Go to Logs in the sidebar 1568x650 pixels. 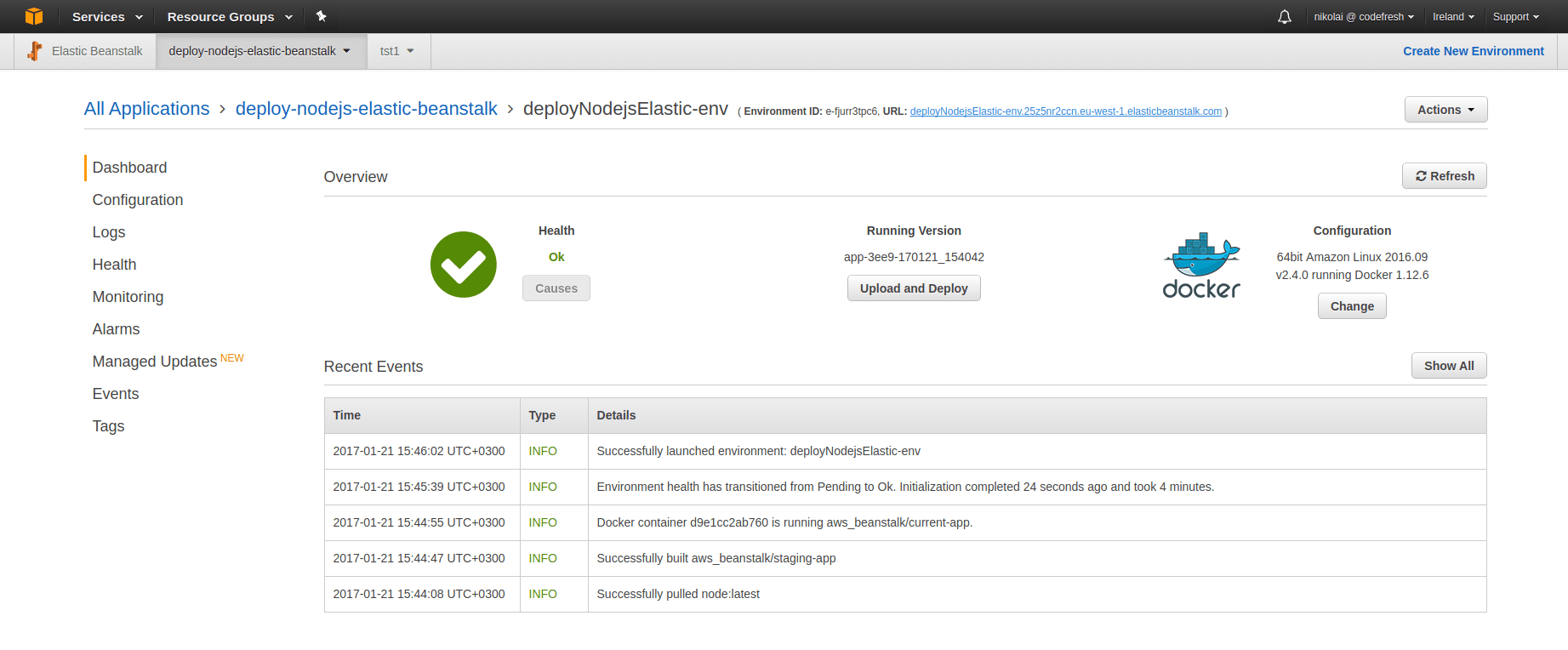(x=109, y=232)
